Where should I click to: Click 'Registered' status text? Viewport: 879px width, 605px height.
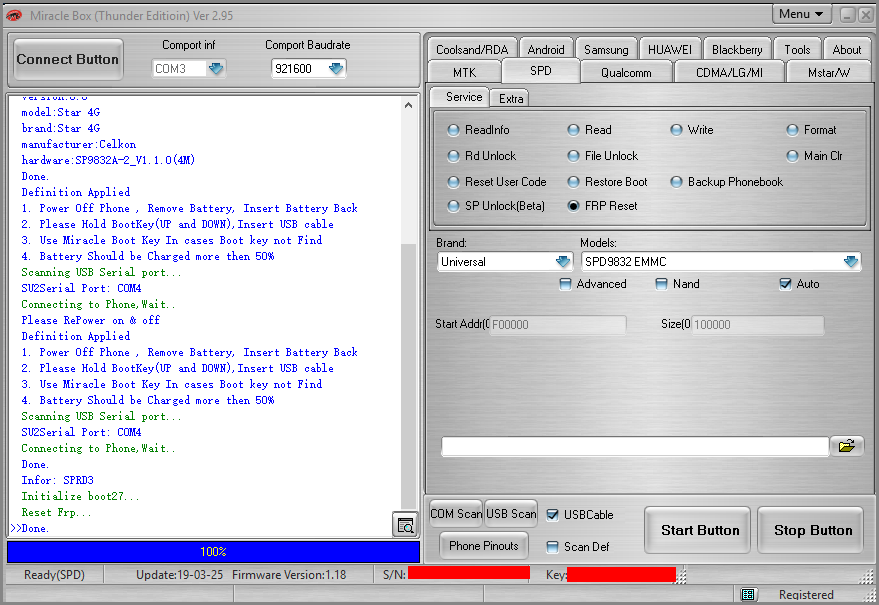pos(806,594)
